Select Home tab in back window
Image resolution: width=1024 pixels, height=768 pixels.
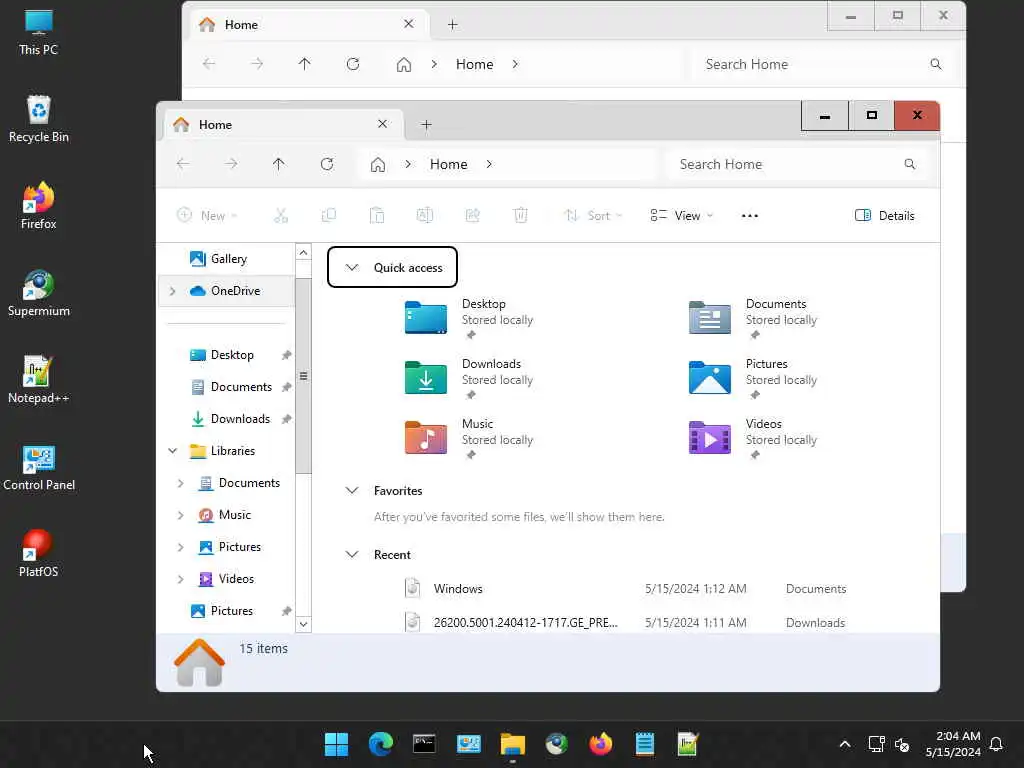tap(308, 25)
